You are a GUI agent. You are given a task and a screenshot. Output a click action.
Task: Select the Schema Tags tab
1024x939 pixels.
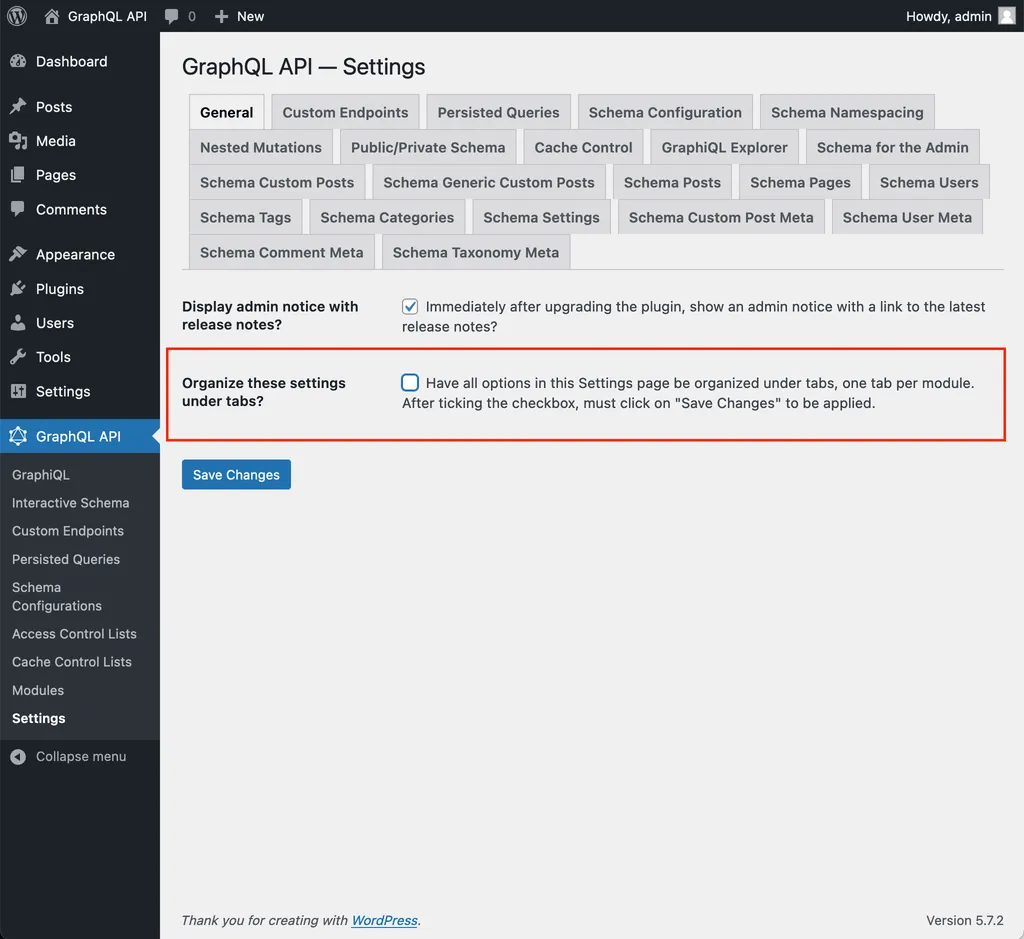[245, 217]
